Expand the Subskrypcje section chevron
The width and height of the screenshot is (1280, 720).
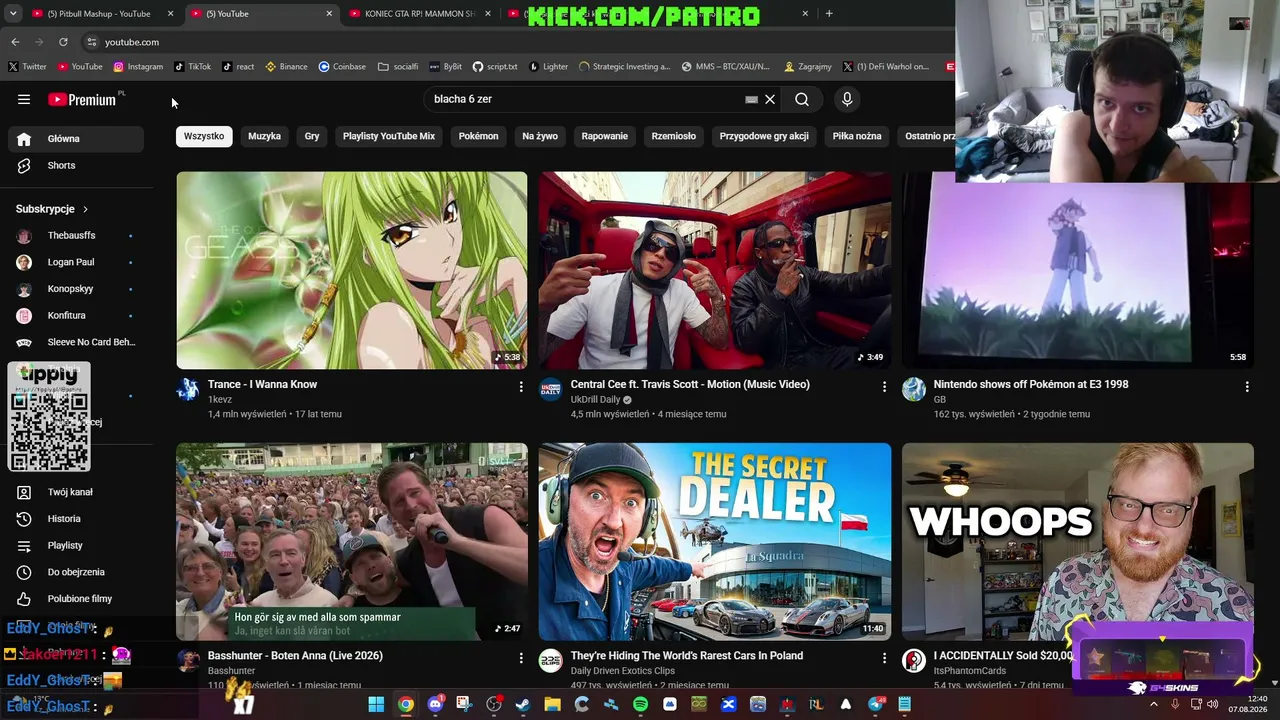pyautogui.click(x=85, y=209)
